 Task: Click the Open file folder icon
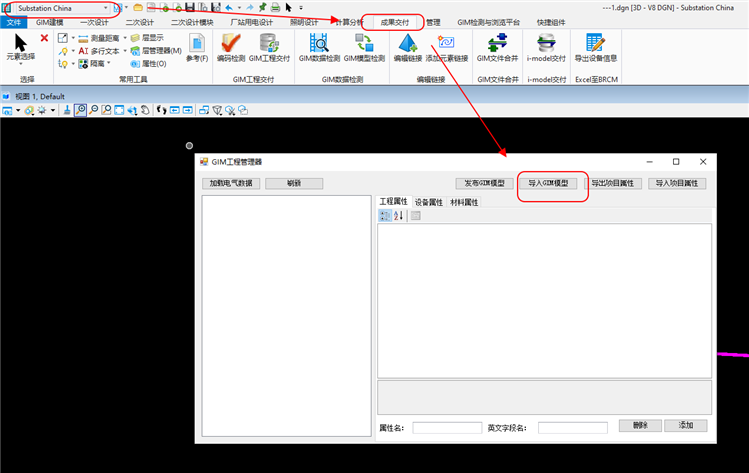tap(138, 8)
